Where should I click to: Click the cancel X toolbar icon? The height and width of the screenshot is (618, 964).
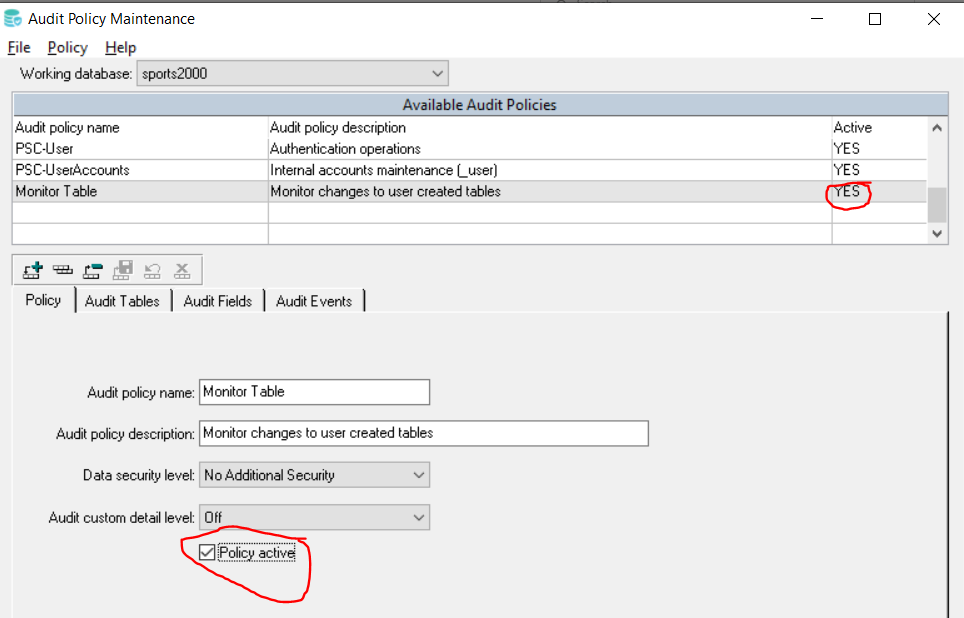[182, 270]
